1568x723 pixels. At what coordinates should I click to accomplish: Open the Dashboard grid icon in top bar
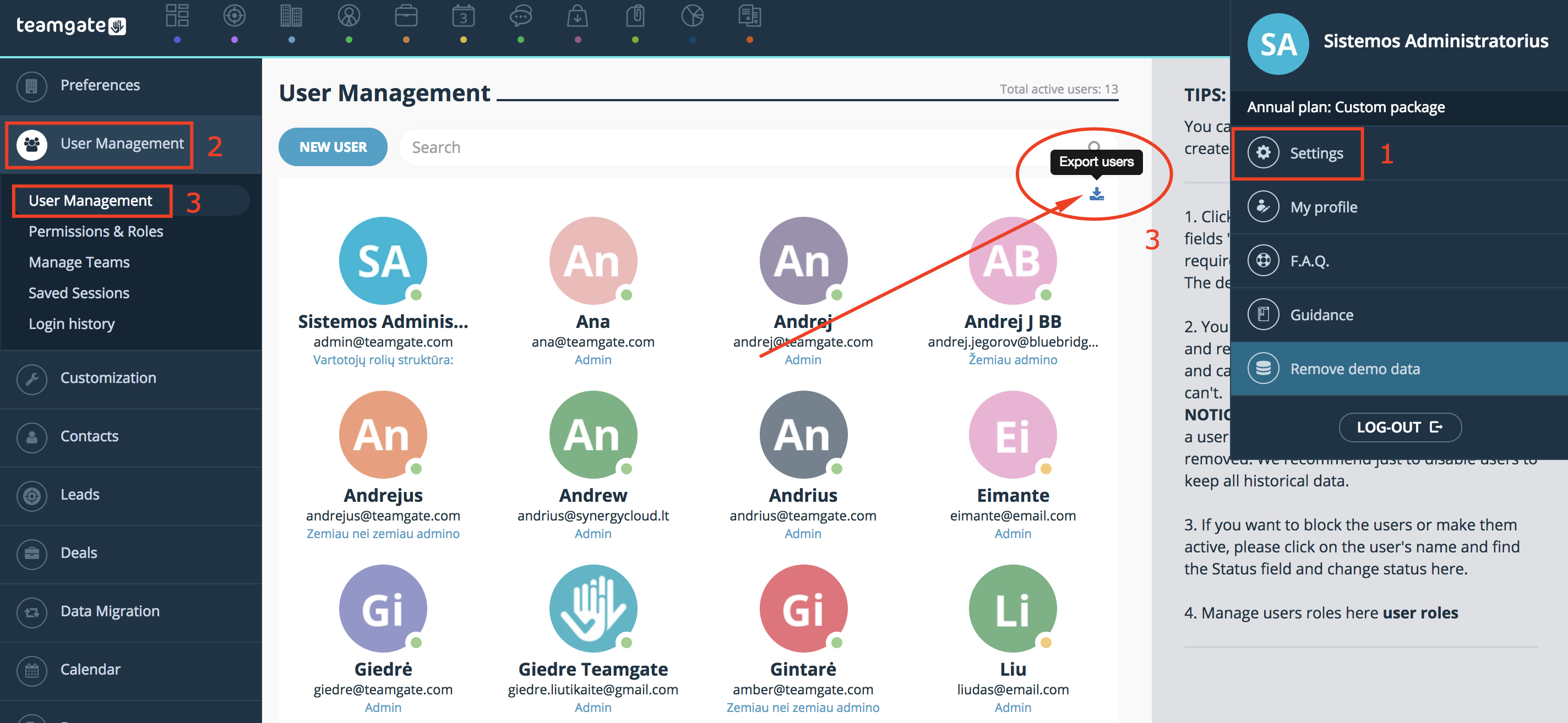coord(177,17)
